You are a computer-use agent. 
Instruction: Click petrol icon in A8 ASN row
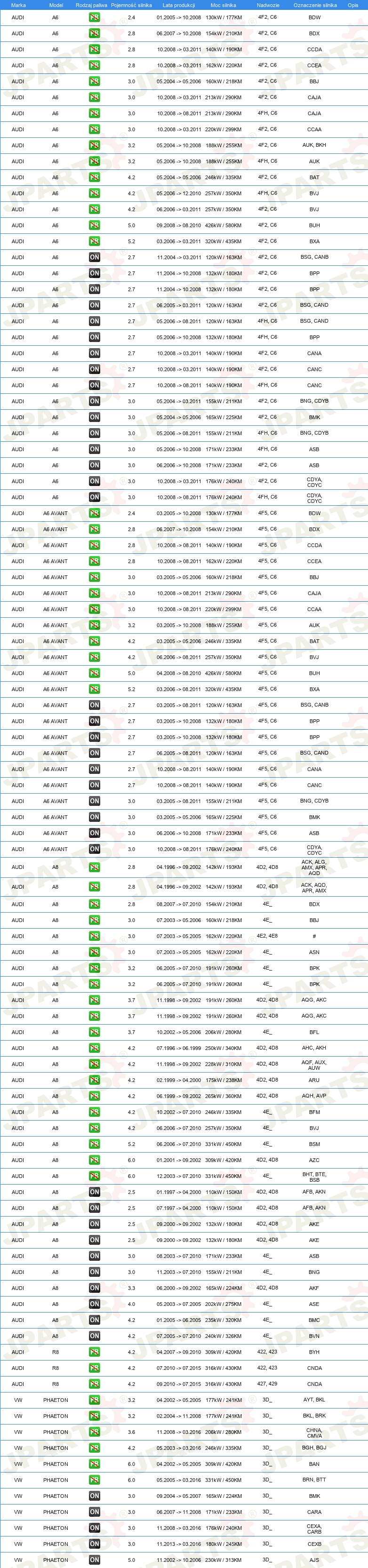tap(95, 952)
